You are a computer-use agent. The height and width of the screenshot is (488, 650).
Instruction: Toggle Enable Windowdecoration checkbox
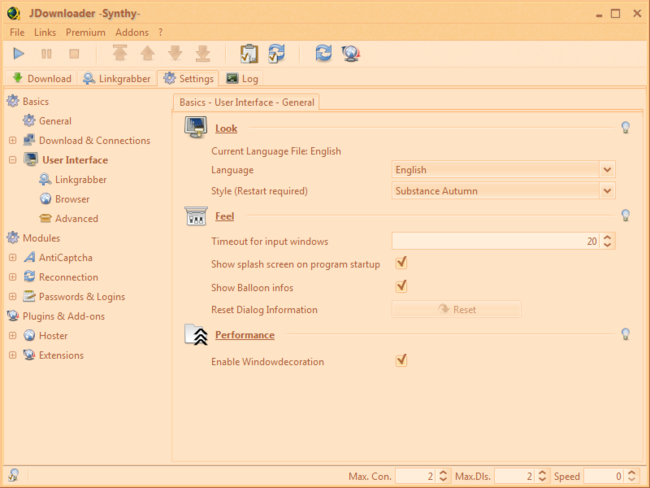(401, 360)
